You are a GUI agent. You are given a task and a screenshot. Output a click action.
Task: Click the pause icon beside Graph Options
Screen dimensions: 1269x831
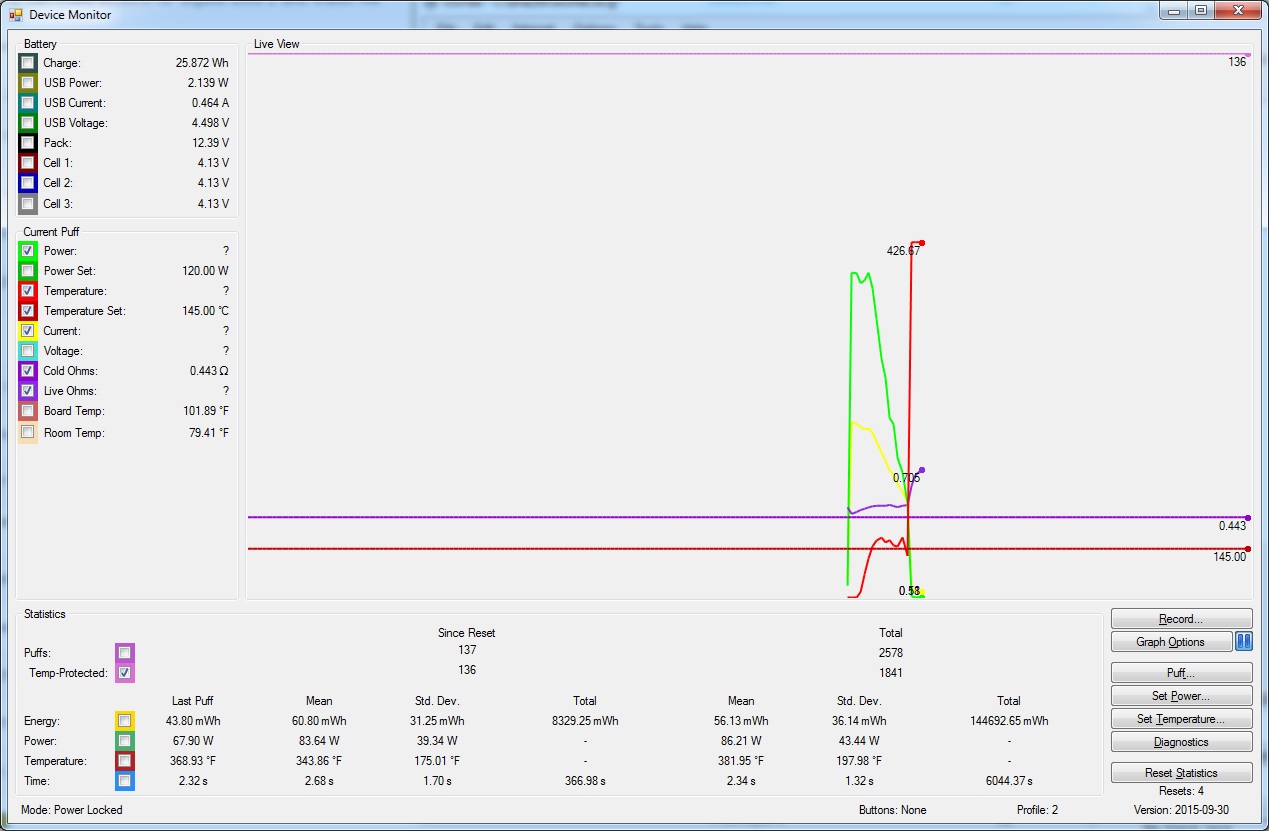[1243, 642]
